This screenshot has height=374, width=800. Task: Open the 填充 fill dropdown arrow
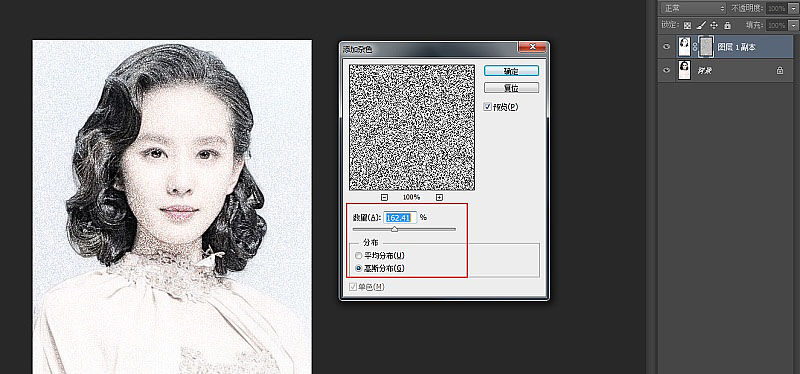coord(794,25)
